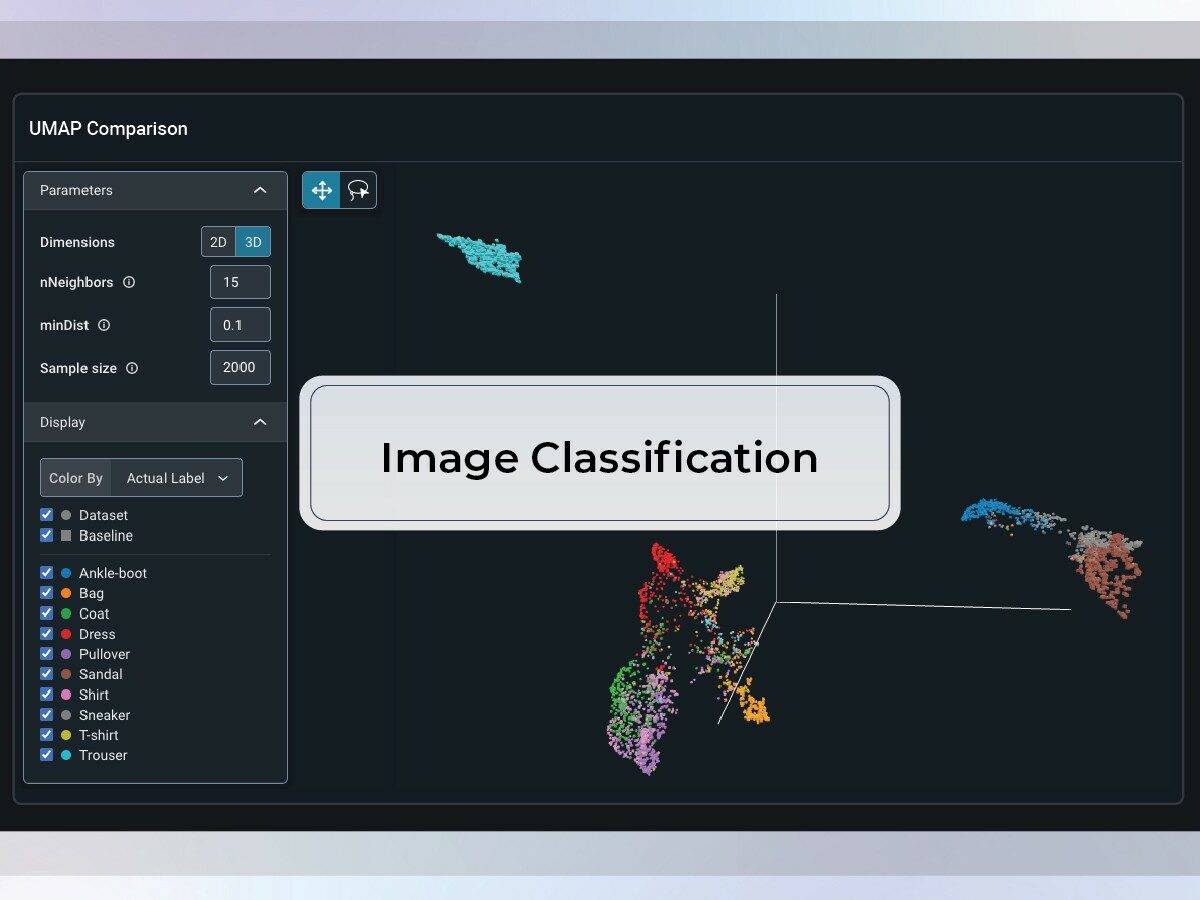Select the 3D dimensions option
Image resolution: width=1200 pixels, height=900 pixels.
253,242
